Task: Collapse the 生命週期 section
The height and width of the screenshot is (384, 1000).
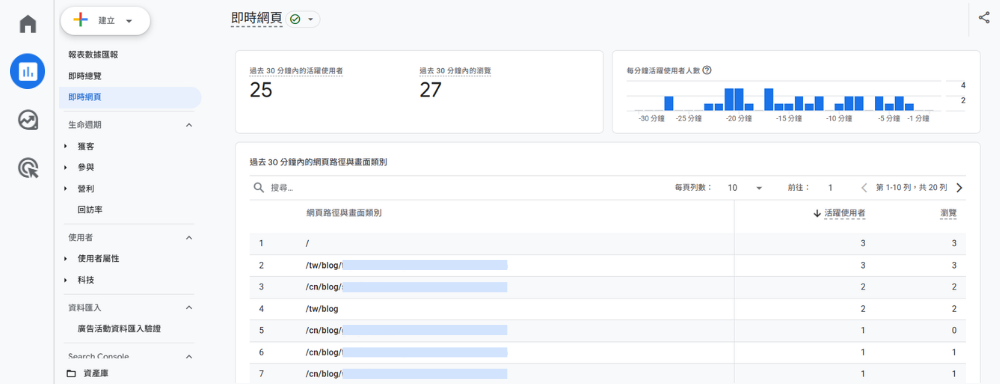Action: pyautogui.click(x=189, y=125)
